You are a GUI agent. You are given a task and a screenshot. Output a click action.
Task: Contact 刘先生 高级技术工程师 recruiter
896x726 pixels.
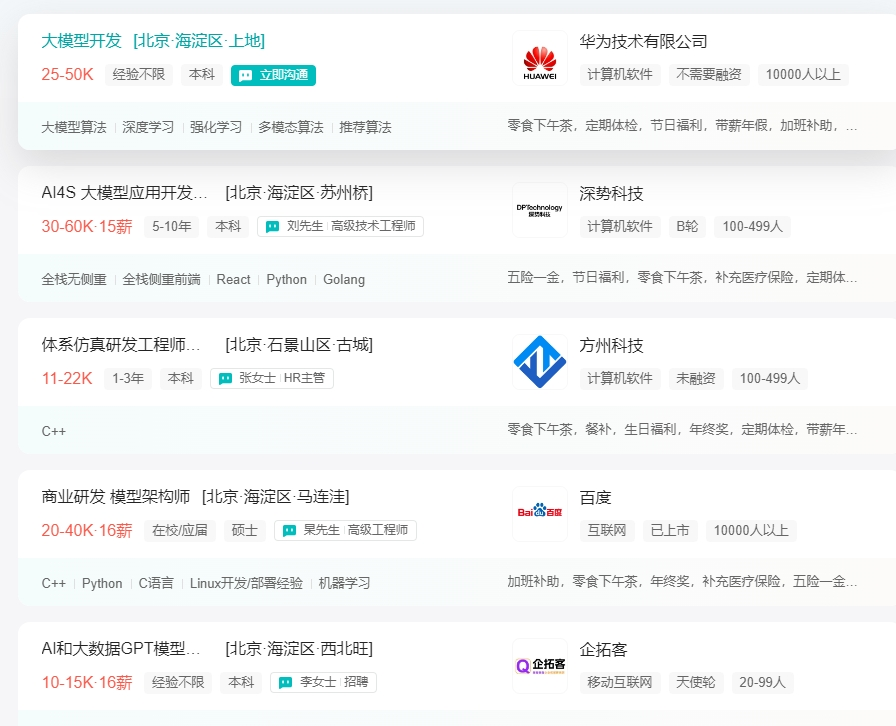pyautogui.click(x=340, y=226)
